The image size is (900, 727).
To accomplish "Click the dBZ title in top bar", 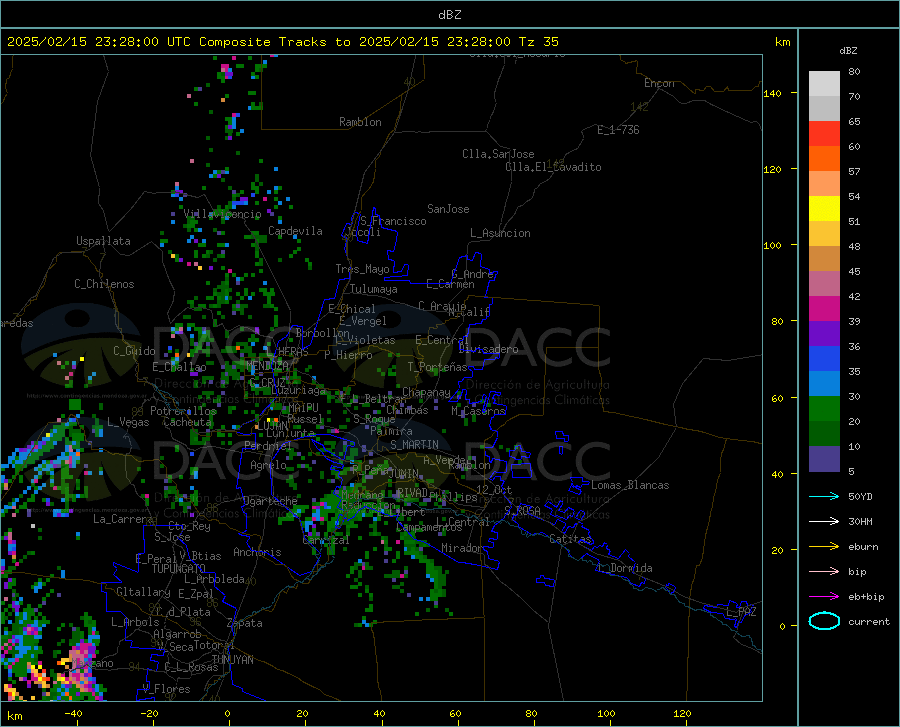I will pyautogui.click(x=449, y=15).
